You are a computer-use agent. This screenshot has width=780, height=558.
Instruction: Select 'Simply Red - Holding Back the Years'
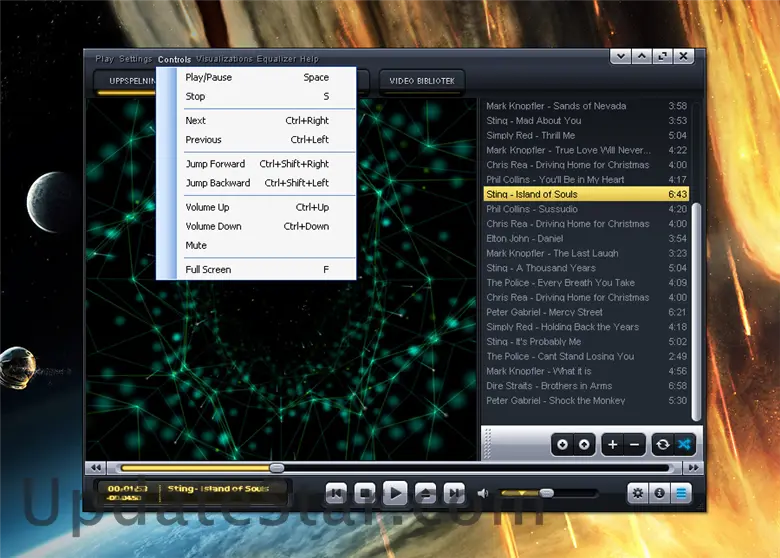click(x=586, y=327)
